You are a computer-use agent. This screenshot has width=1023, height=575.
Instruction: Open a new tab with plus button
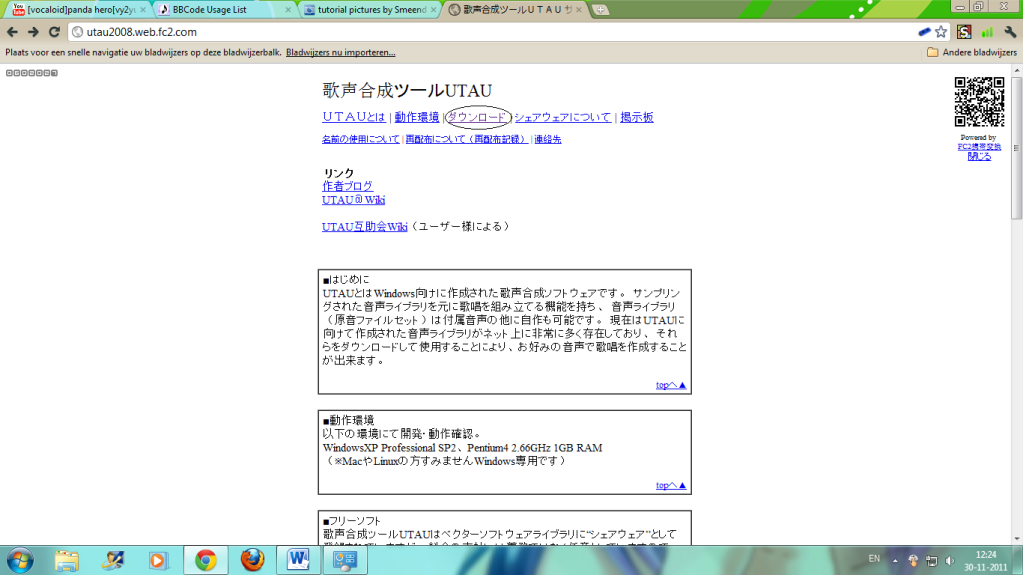(600, 10)
